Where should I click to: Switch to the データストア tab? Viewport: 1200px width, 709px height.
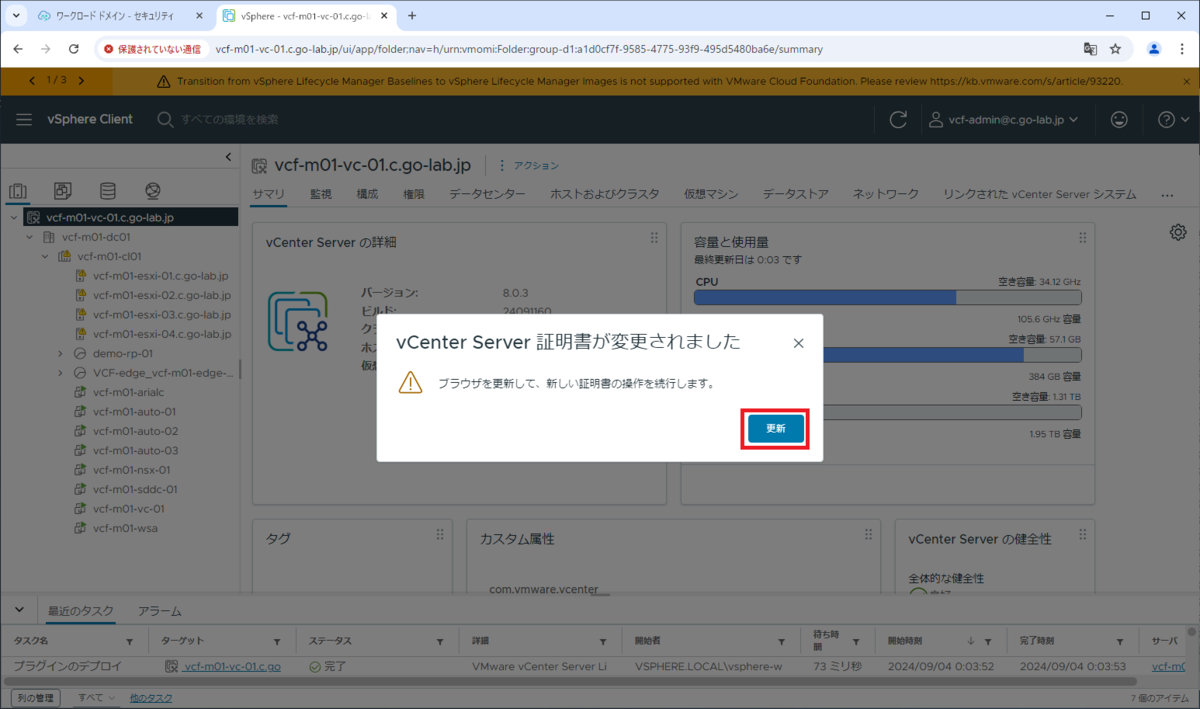pyautogui.click(x=795, y=194)
